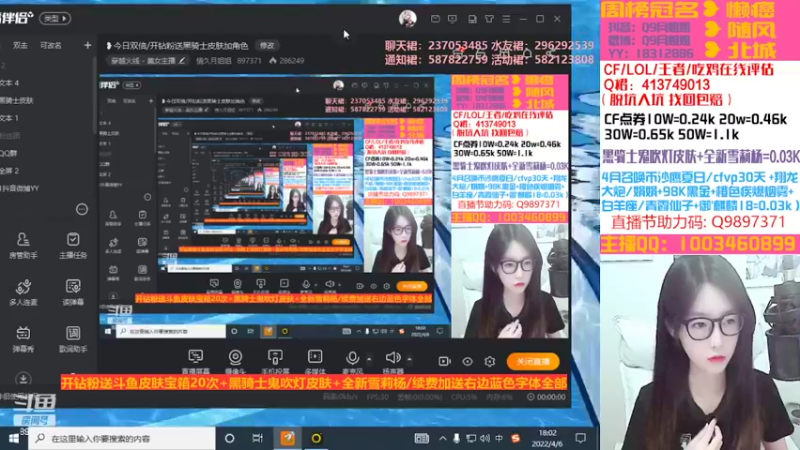Image resolution: width=800 pixels, height=450 pixels.
Task: Click the Windows taskbar search box
Action: [121, 438]
